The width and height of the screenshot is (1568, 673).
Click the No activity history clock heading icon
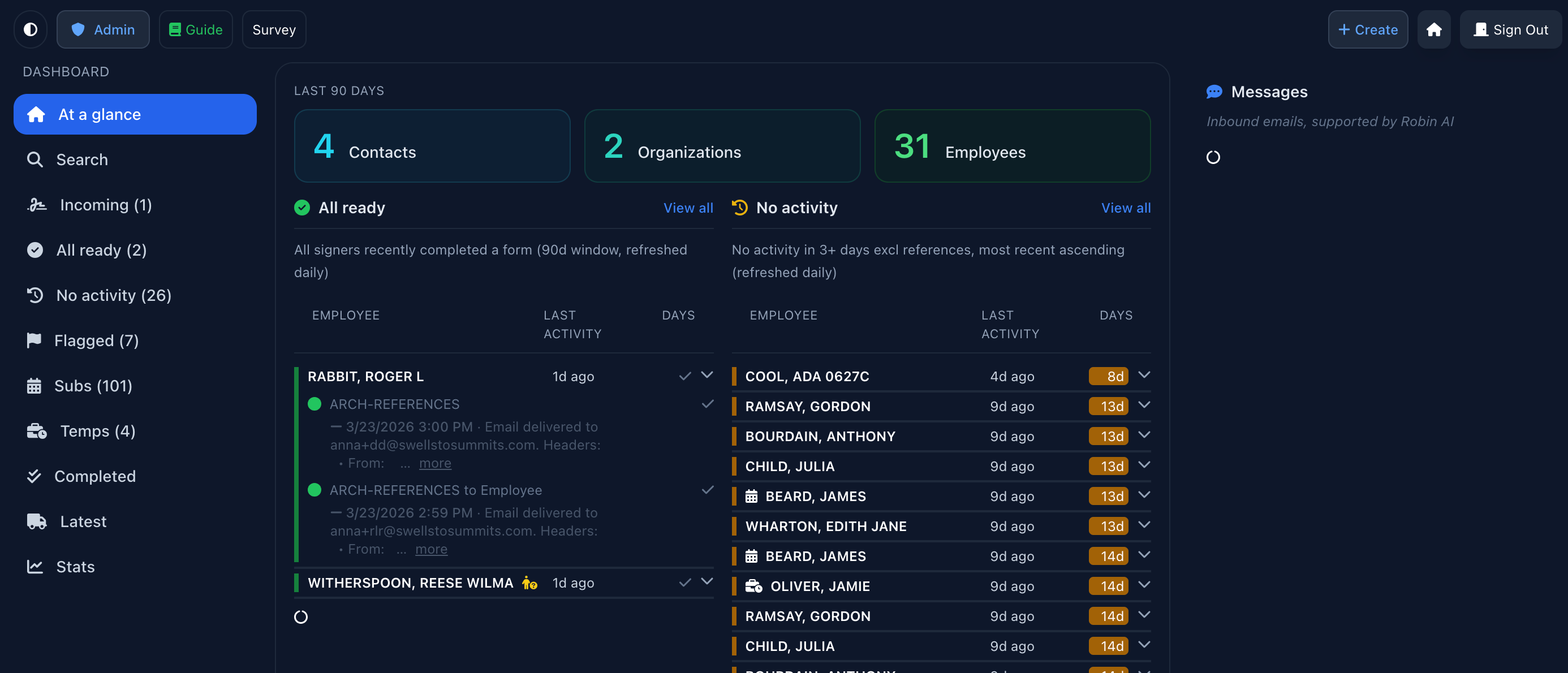click(739, 208)
